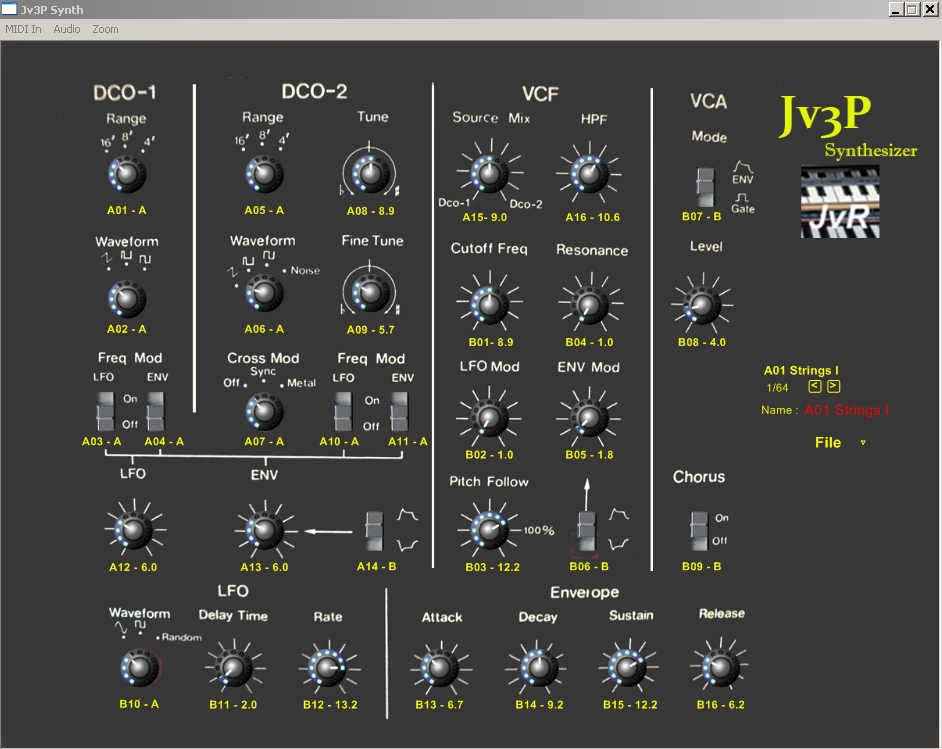Screen dimensions: 942x749
Task: Click the DCO-1 Range knob A01
Action: pyautogui.click(x=127, y=174)
